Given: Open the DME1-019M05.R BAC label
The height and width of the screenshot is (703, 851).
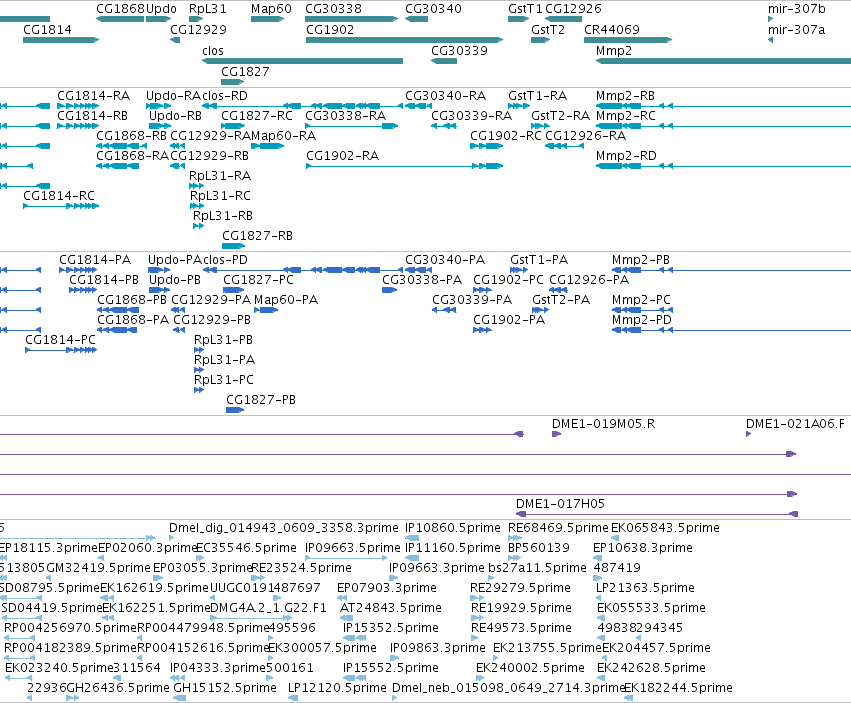Looking at the screenshot, I should pyautogui.click(x=603, y=424).
